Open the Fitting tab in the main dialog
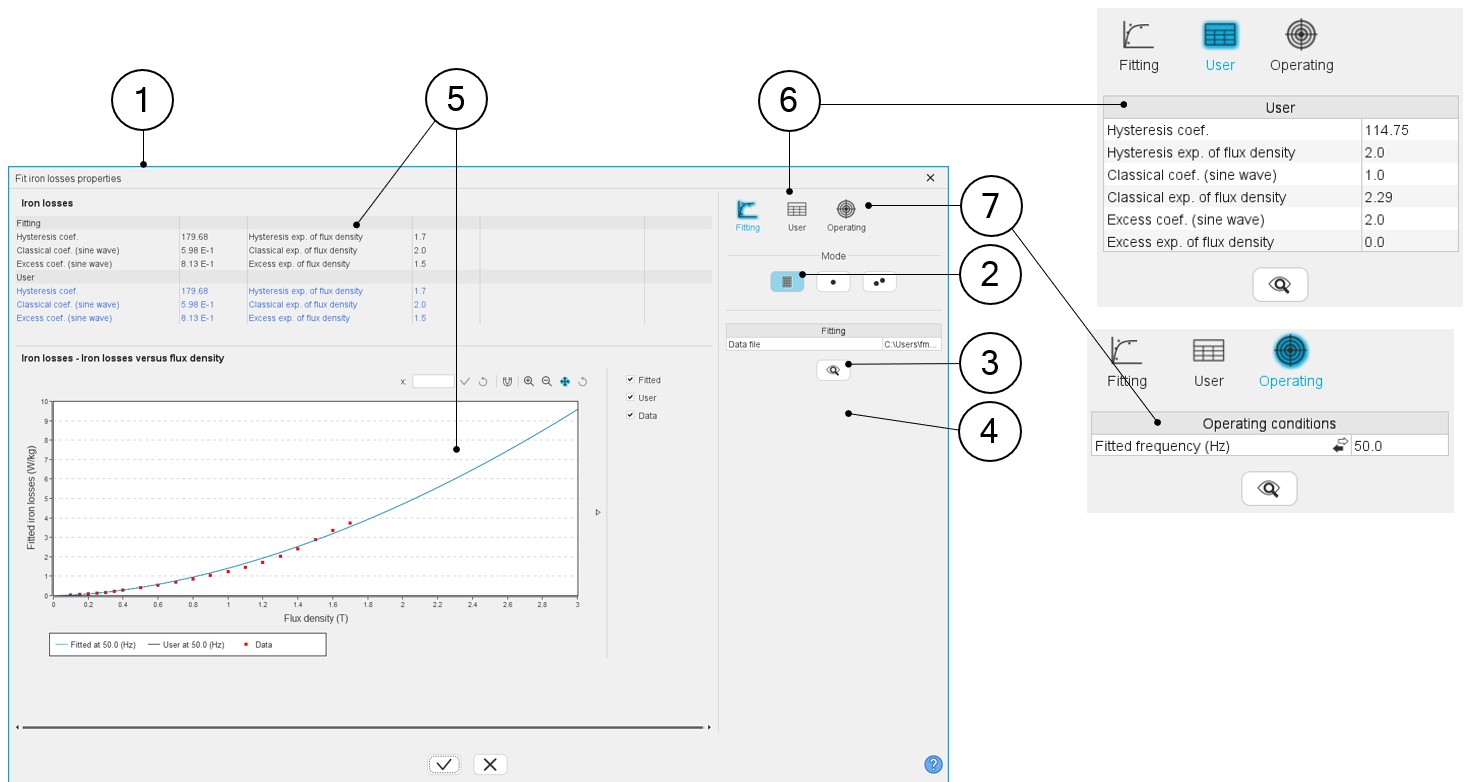Screen dimensions: 1467x782 pyautogui.click(x=747, y=215)
